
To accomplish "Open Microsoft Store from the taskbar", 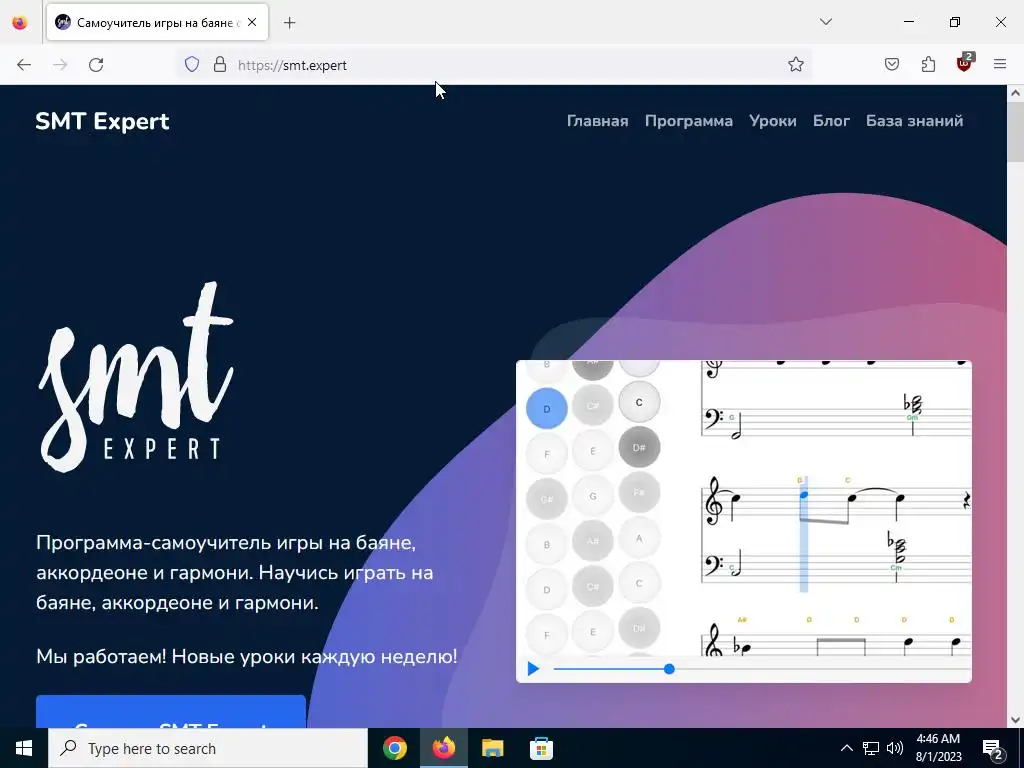I will [541, 748].
